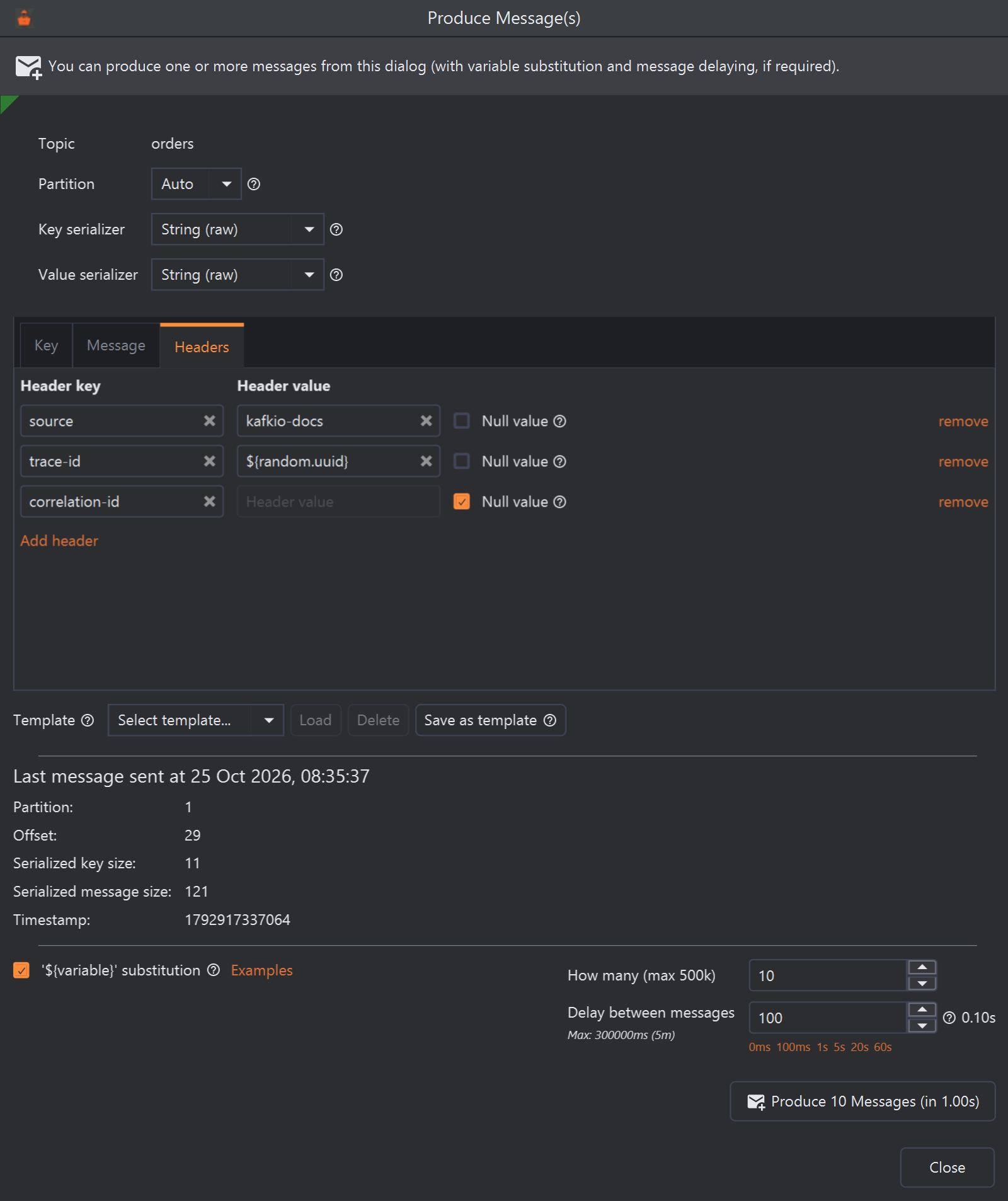Decrease the How many message count

click(x=922, y=984)
